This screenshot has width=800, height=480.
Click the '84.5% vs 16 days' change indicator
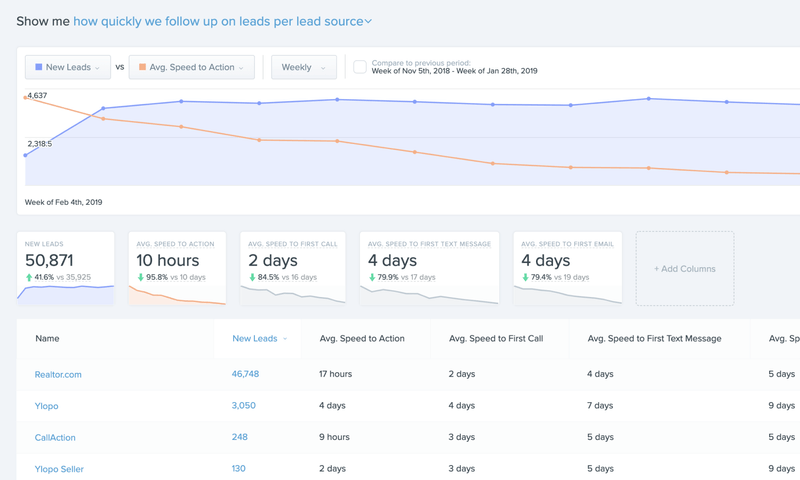tap(283, 277)
